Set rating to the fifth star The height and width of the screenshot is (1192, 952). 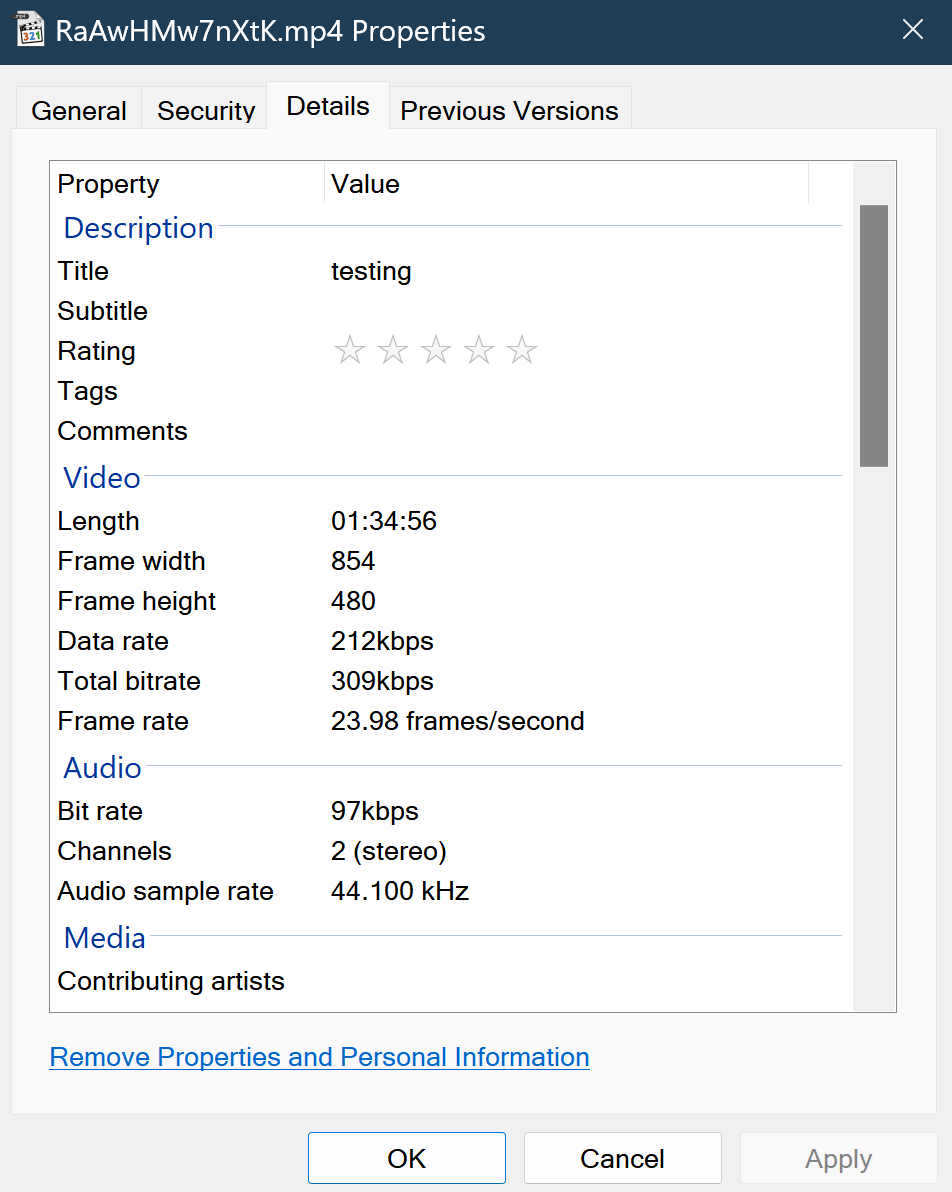(522, 351)
